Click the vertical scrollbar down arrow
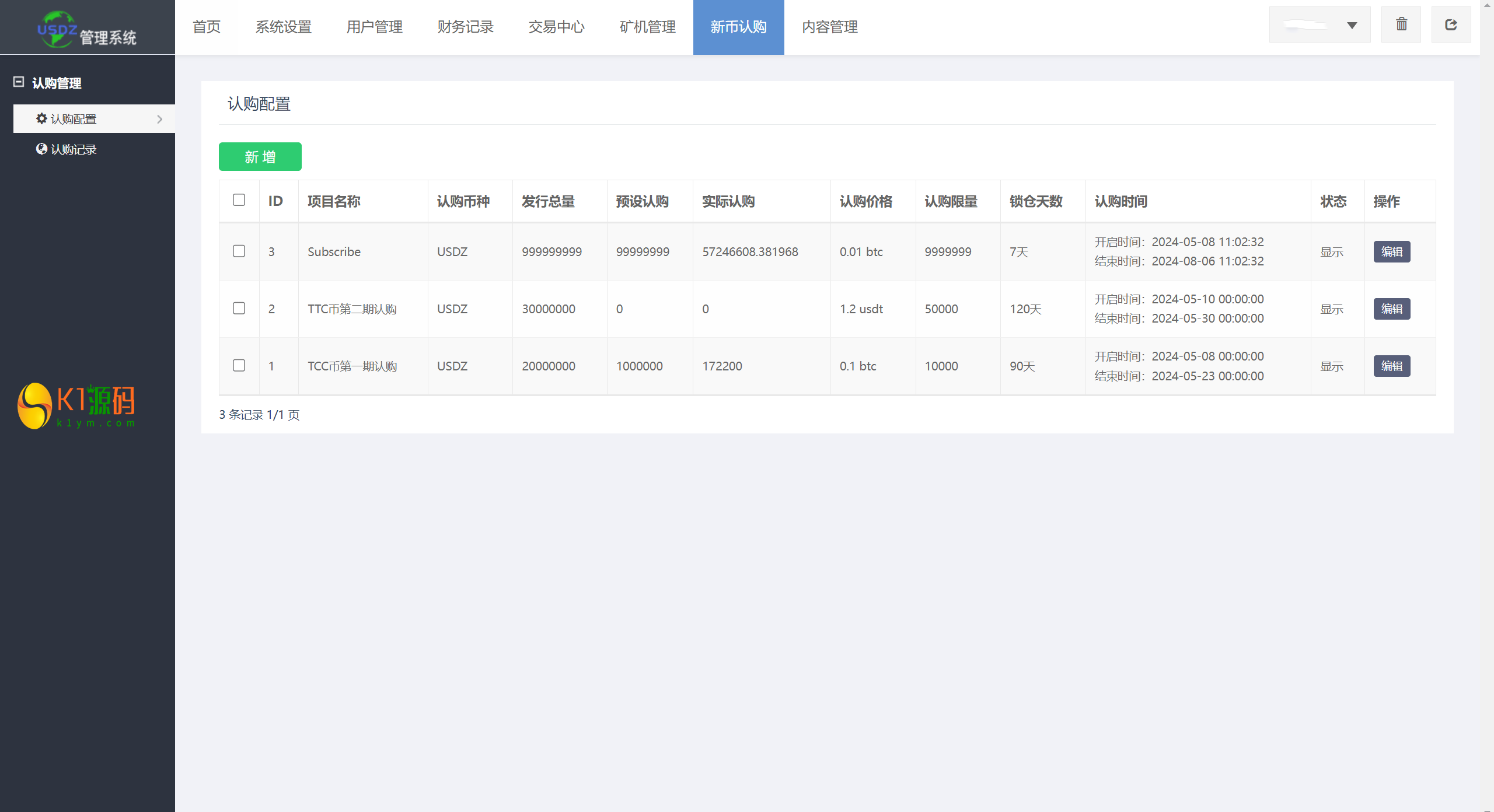Screen dimensions: 1494x812 [1486, 808]
